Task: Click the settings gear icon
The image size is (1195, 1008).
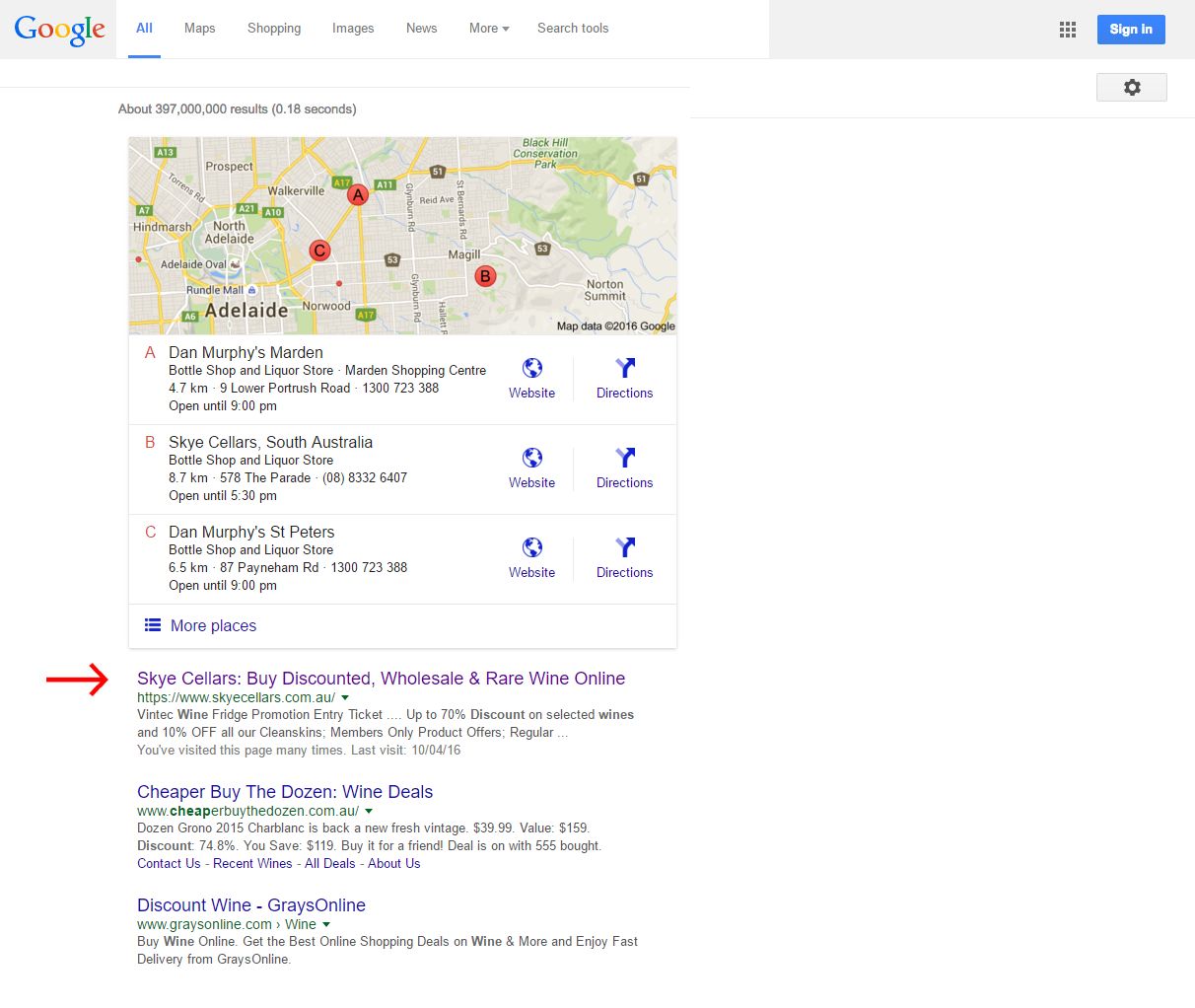Action: (x=1131, y=88)
